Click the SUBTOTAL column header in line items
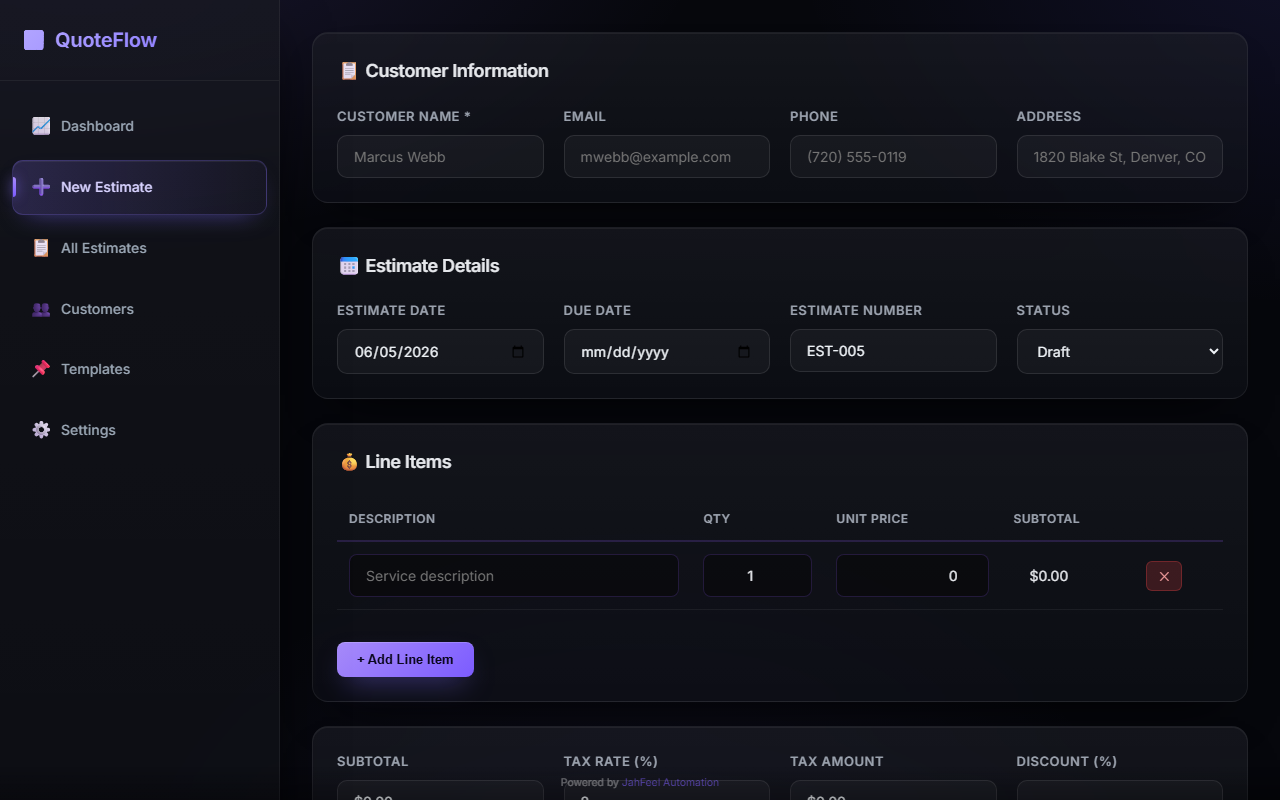 1046,519
